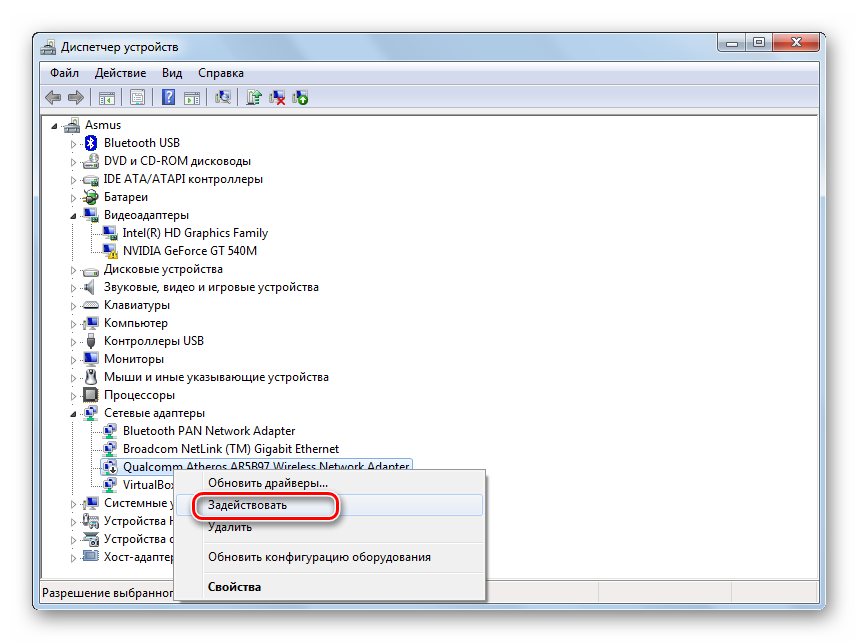Select Обновить драйверы... from context menu
The image size is (859, 643).
(267, 483)
